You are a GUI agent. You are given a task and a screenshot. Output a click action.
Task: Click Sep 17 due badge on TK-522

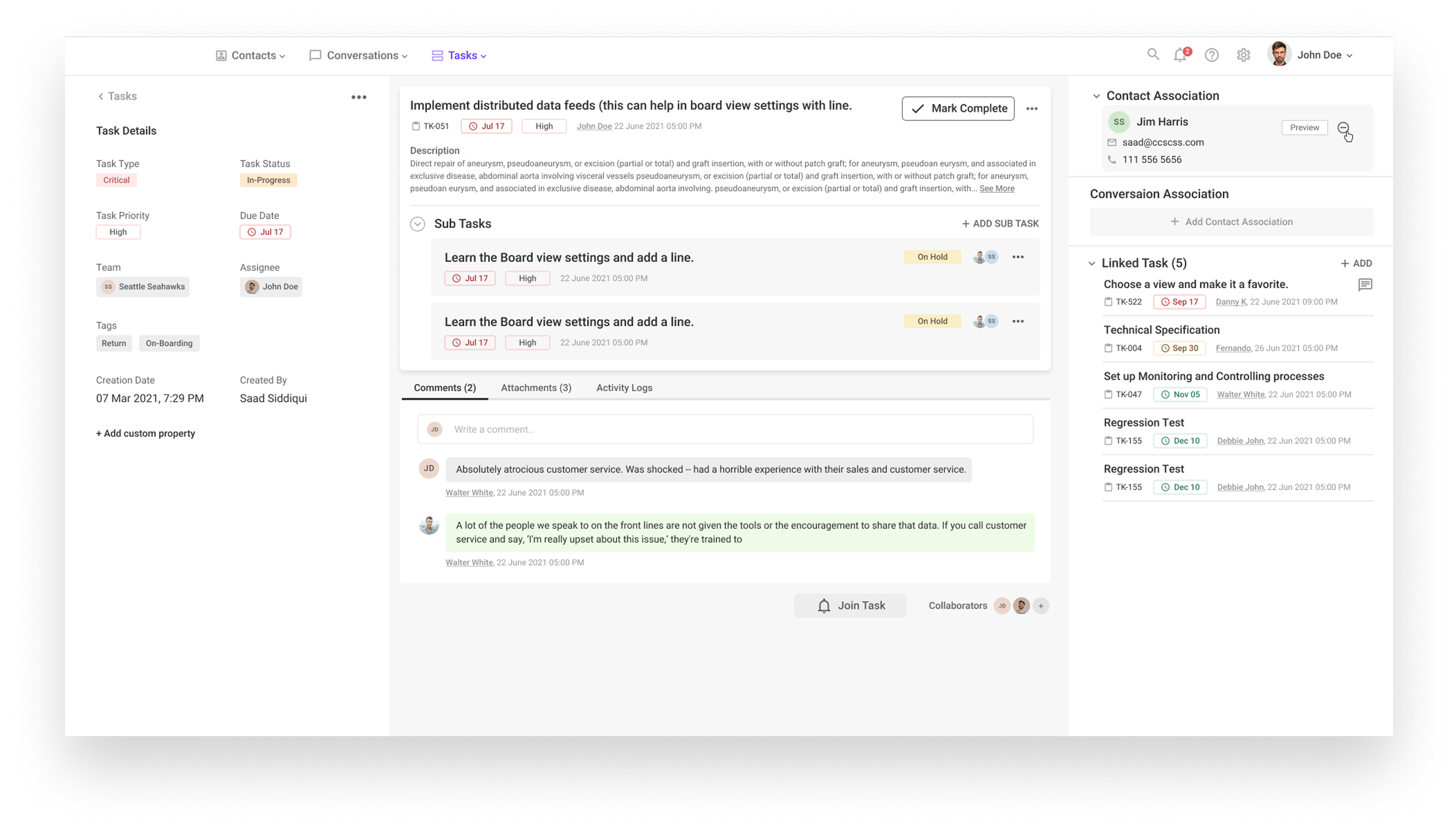point(1179,302)
